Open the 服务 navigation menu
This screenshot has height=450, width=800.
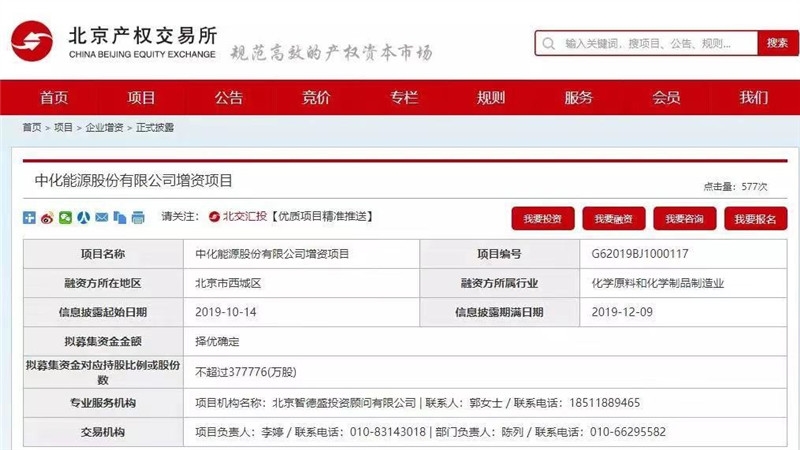click(x=578, y=98)
